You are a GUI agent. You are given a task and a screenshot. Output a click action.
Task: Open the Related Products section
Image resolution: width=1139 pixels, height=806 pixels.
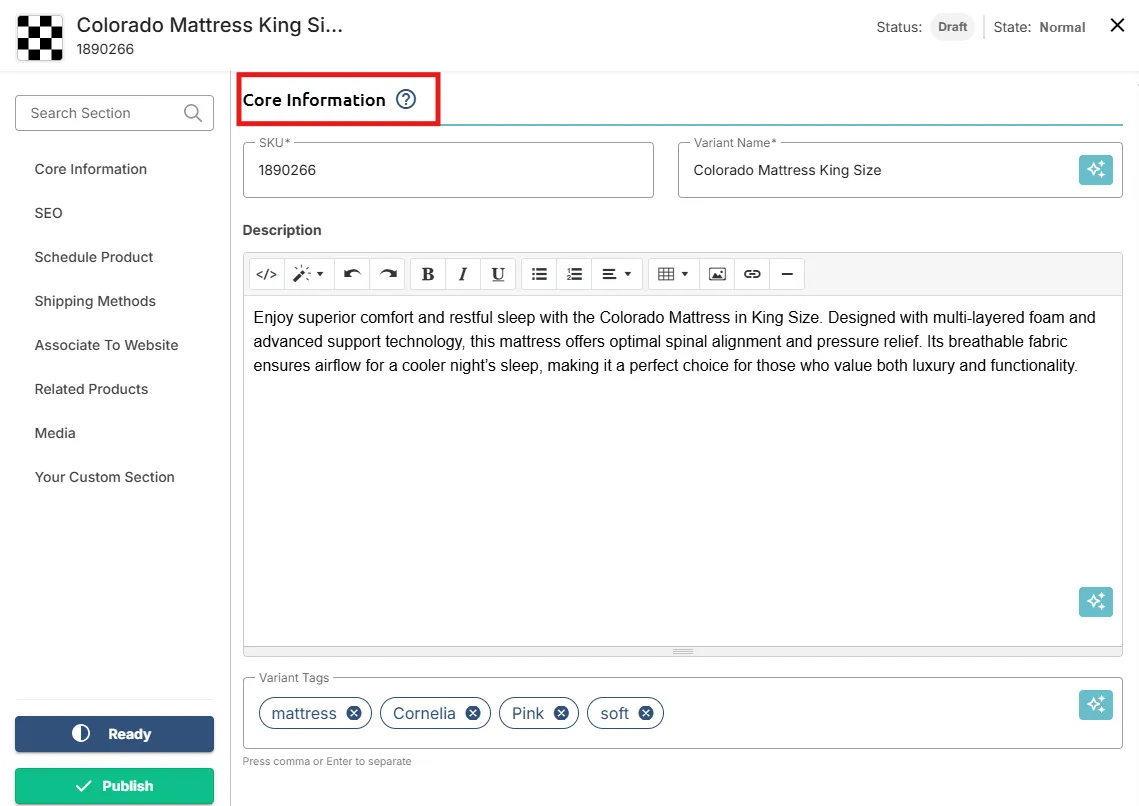pos(92,389)
